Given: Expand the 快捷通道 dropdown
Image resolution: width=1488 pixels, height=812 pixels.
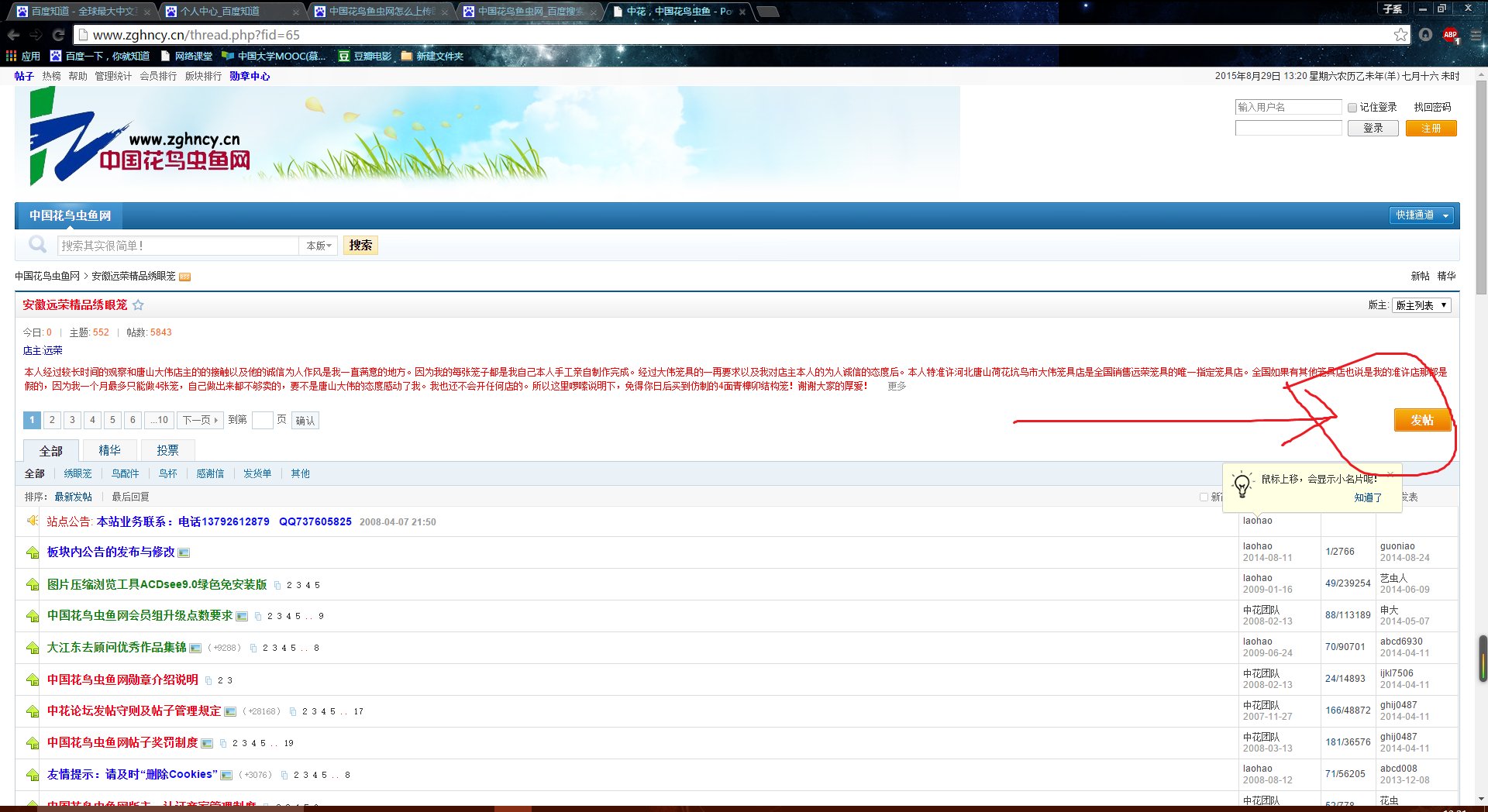Looking at the screenshot, I should (1421, 215).
